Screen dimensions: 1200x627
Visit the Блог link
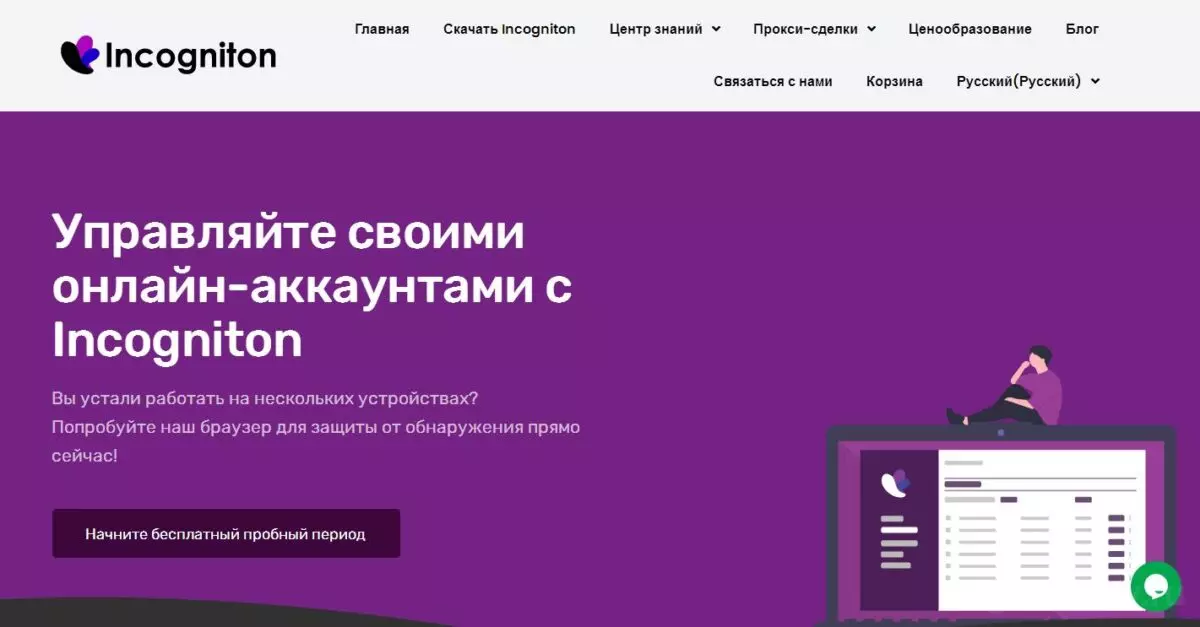1082,29
